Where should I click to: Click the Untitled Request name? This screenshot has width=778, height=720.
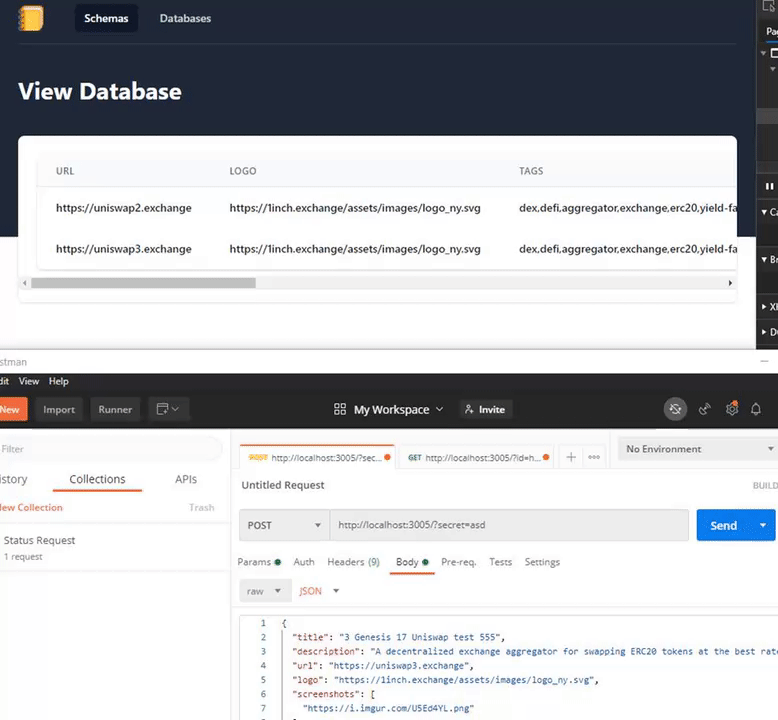[283, 485]
